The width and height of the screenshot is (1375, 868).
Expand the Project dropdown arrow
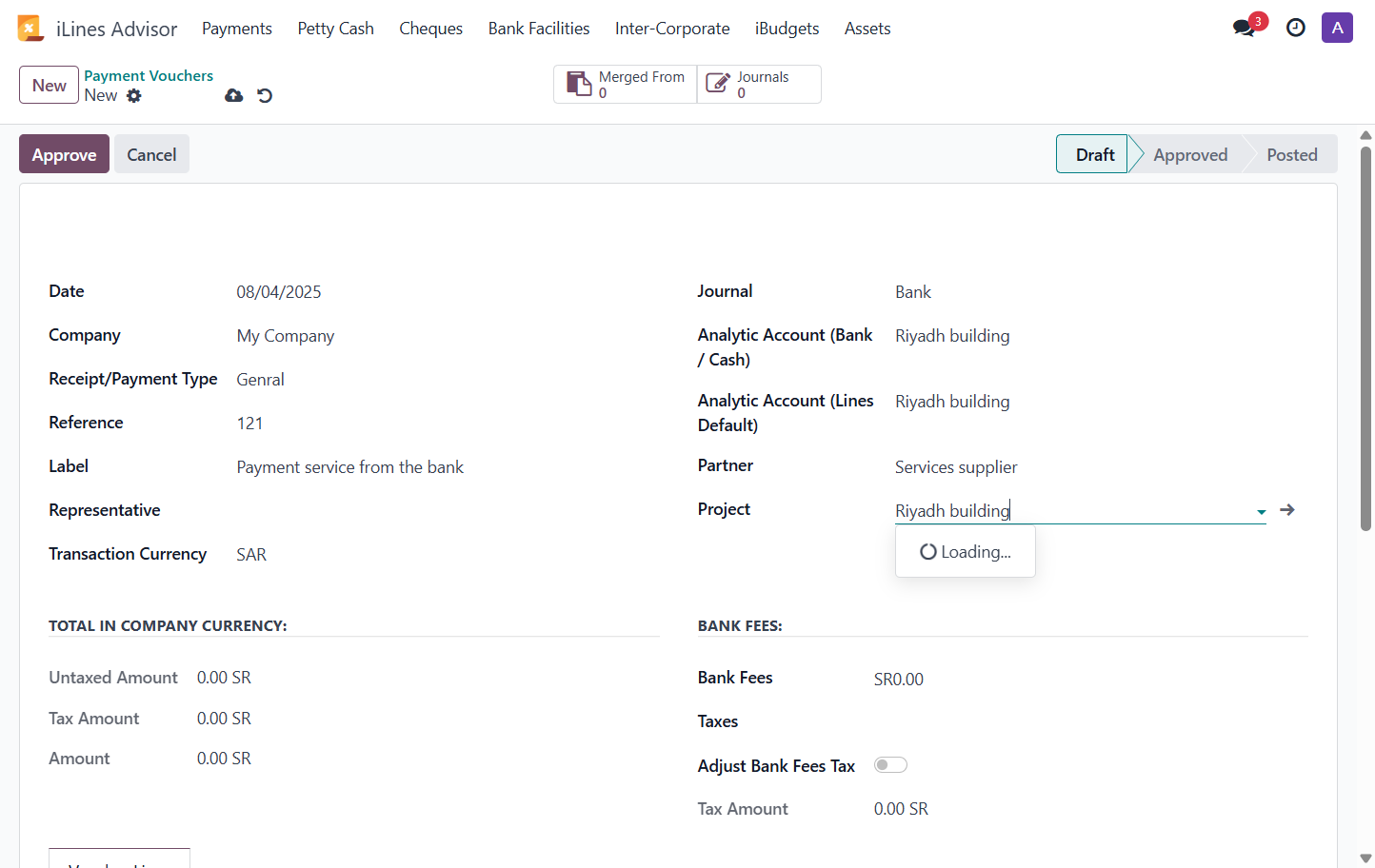pyautogui.click(x=1261, y=512)
